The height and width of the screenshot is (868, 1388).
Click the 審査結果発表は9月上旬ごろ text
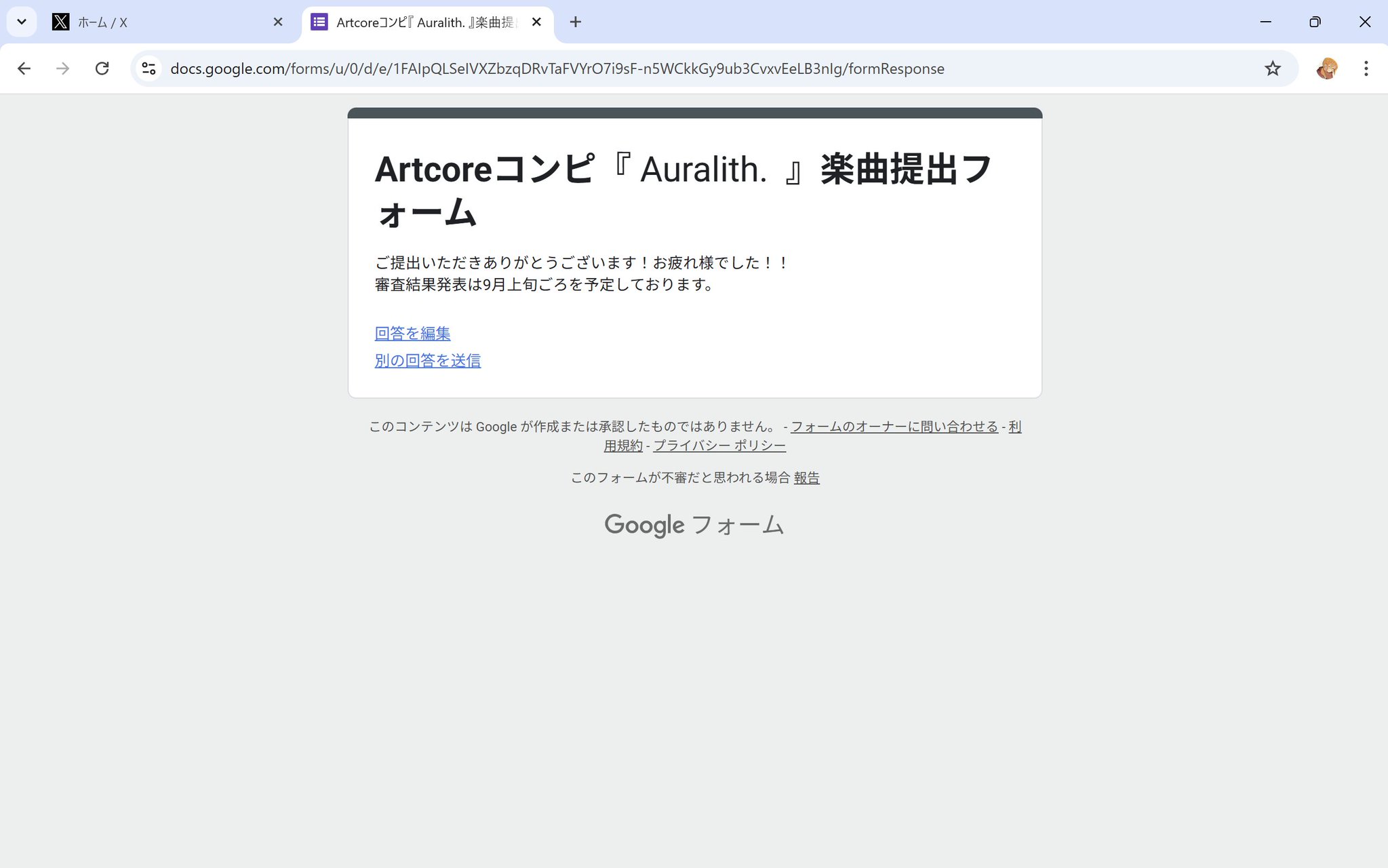point(544,285)
